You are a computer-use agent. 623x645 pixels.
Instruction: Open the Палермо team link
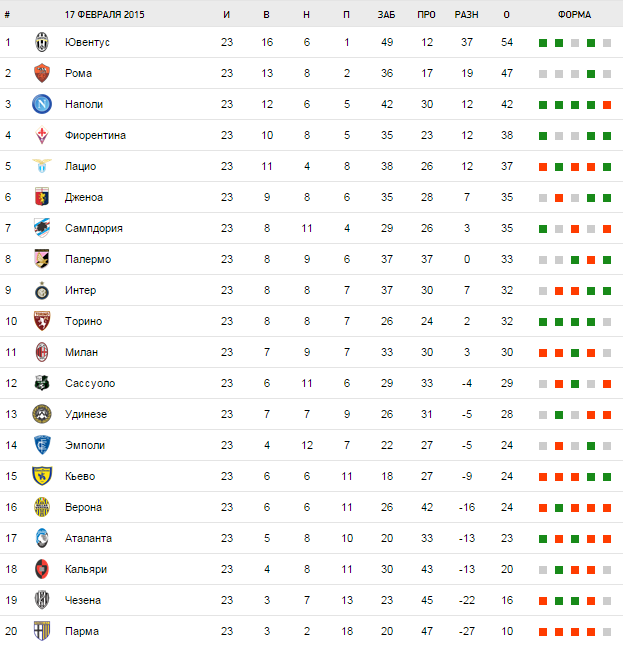(87, 259)
